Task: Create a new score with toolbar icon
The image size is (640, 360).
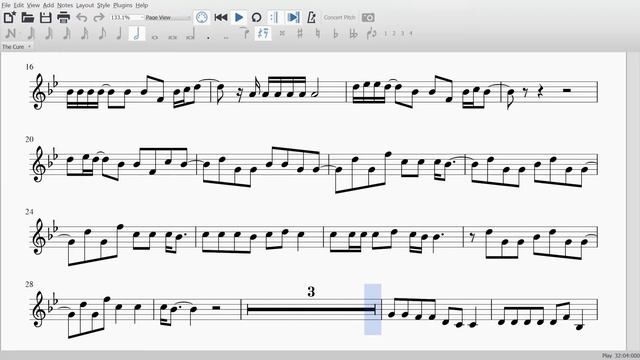Action: point(9,18)
